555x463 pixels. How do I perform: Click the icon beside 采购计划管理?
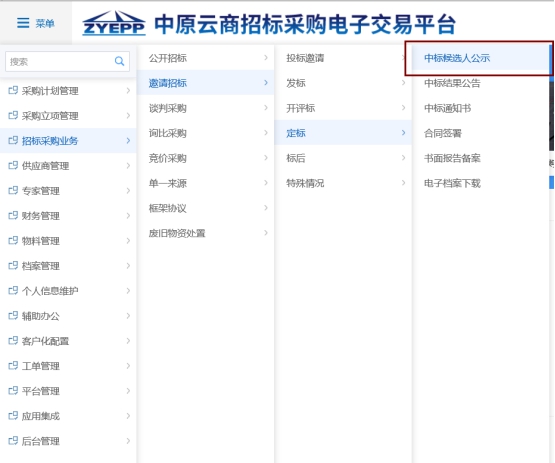pyautogui.click(x=13, y=91)
